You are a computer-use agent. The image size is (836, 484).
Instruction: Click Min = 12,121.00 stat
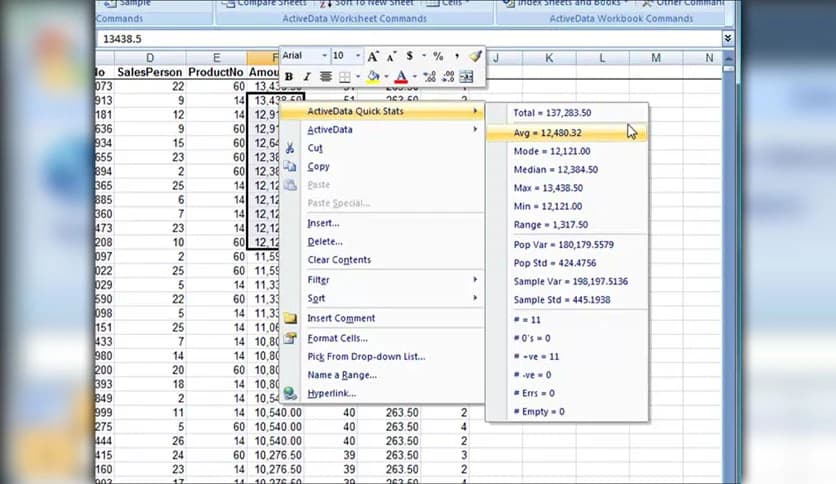[567, 206]
